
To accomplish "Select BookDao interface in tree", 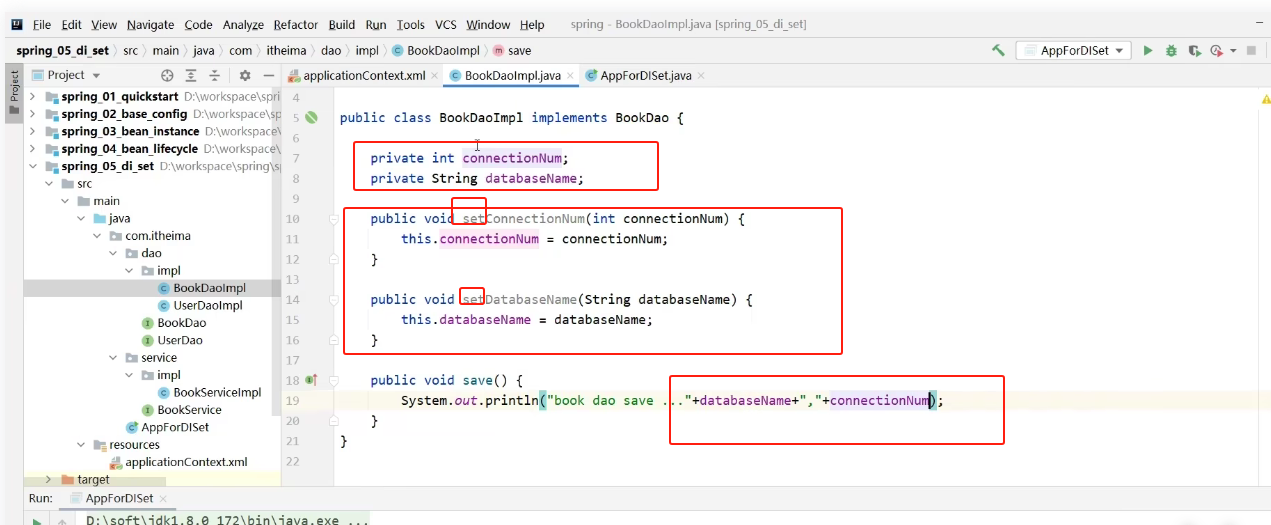I will click(x=182, y=323).
